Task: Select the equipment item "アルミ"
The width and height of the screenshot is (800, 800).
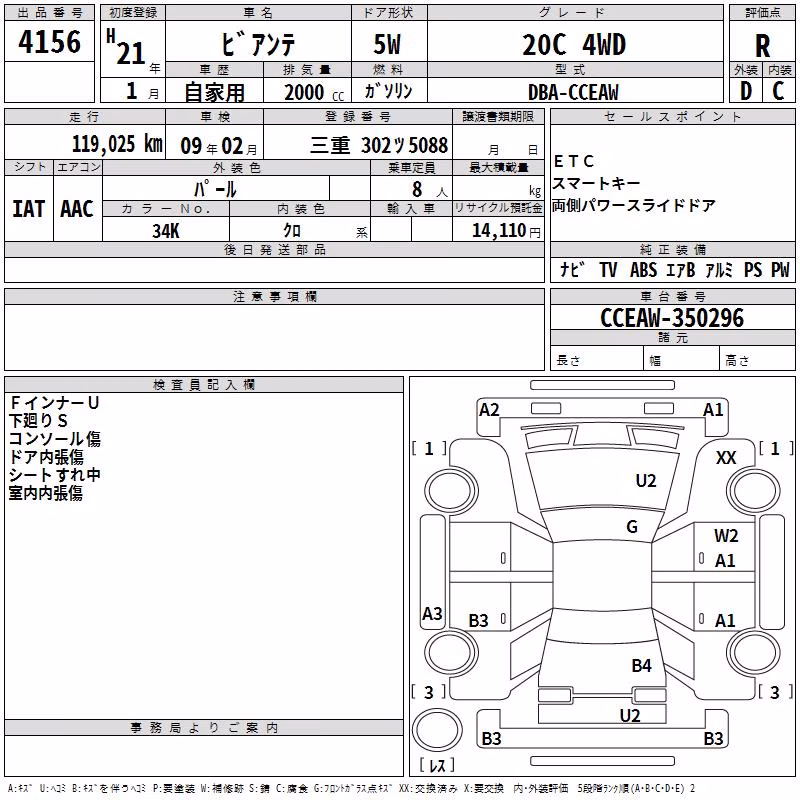Action: 719,269
